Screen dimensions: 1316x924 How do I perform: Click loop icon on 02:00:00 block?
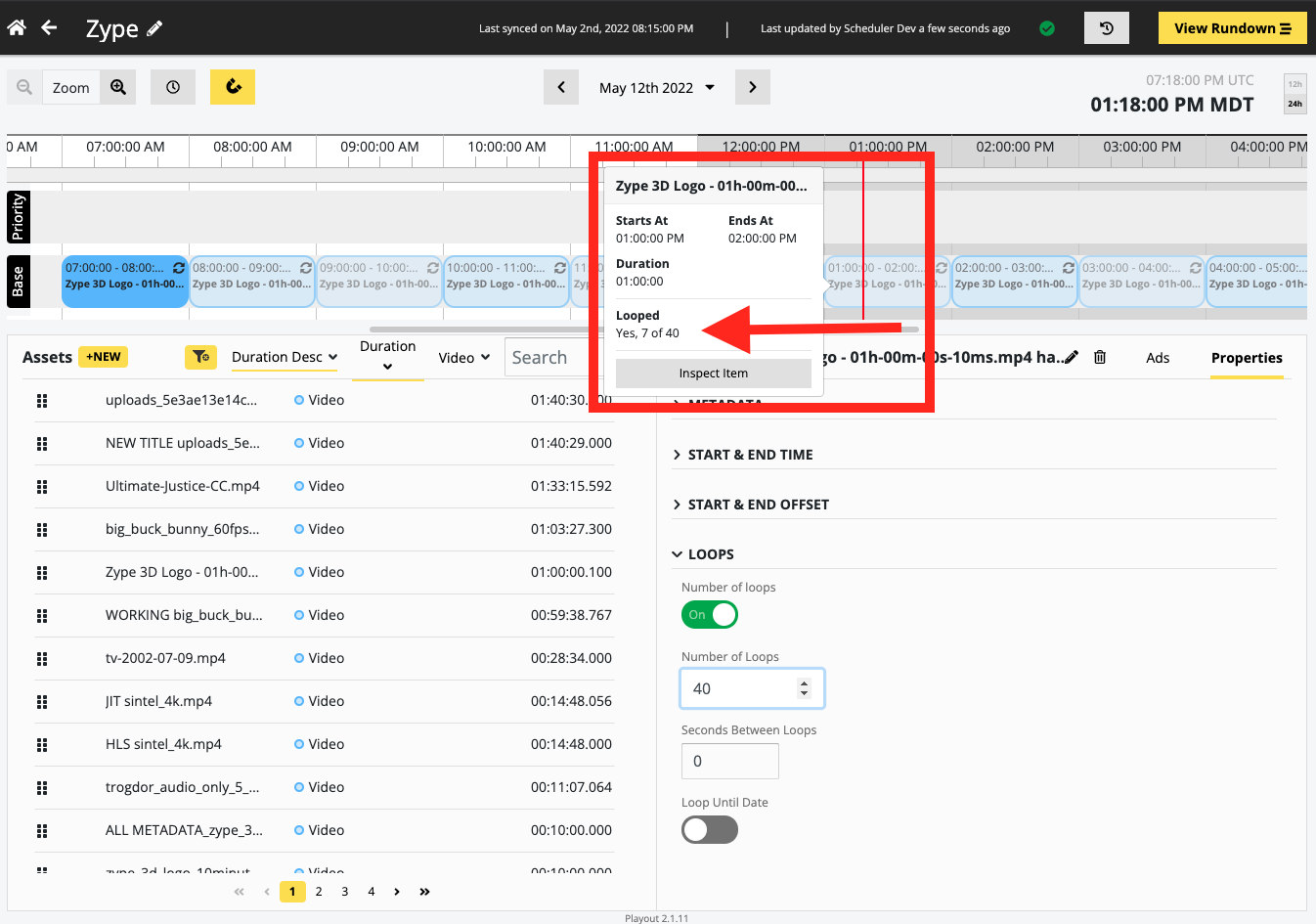tap(1069, 268)
